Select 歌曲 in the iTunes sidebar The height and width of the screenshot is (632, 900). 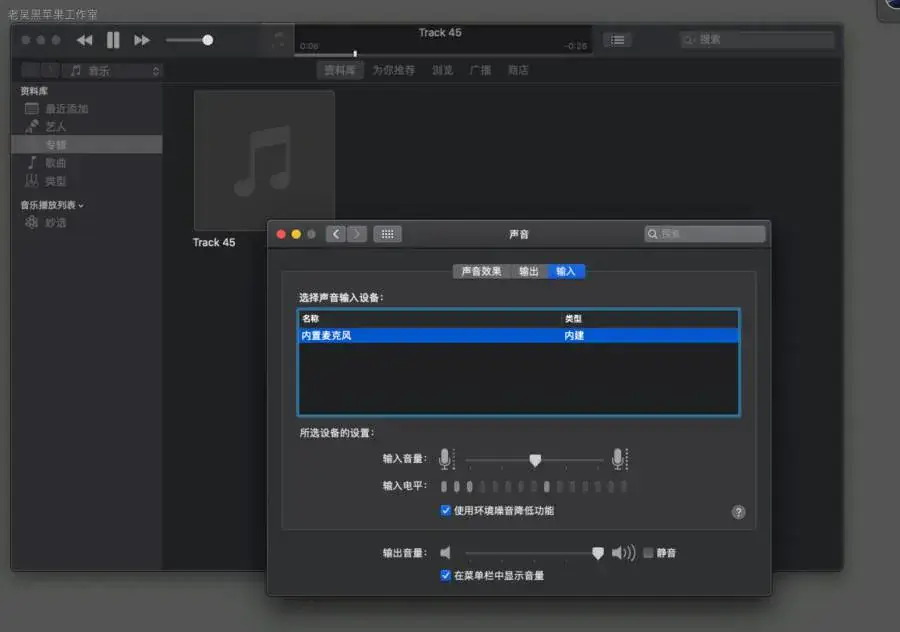point(86,163)
